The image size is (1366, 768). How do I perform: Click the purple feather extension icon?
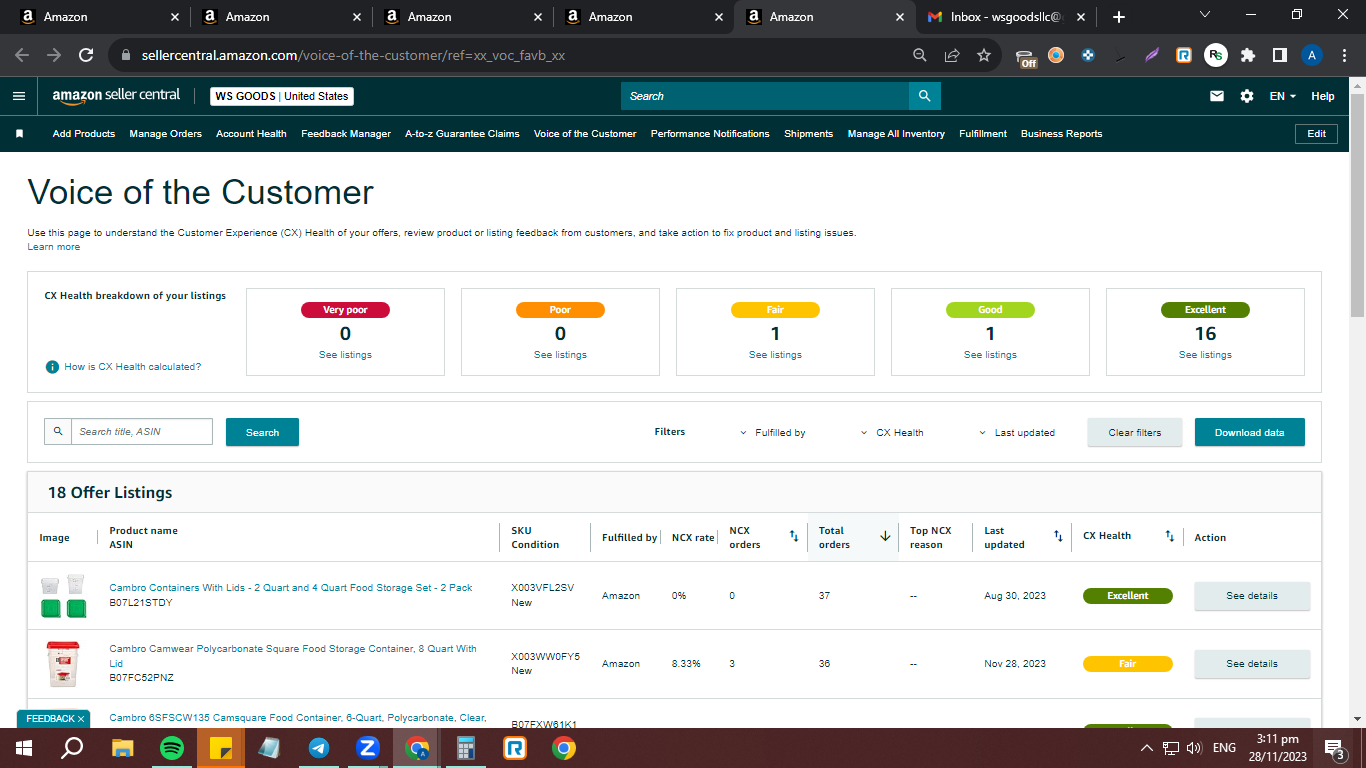(x=1152, y=55)
